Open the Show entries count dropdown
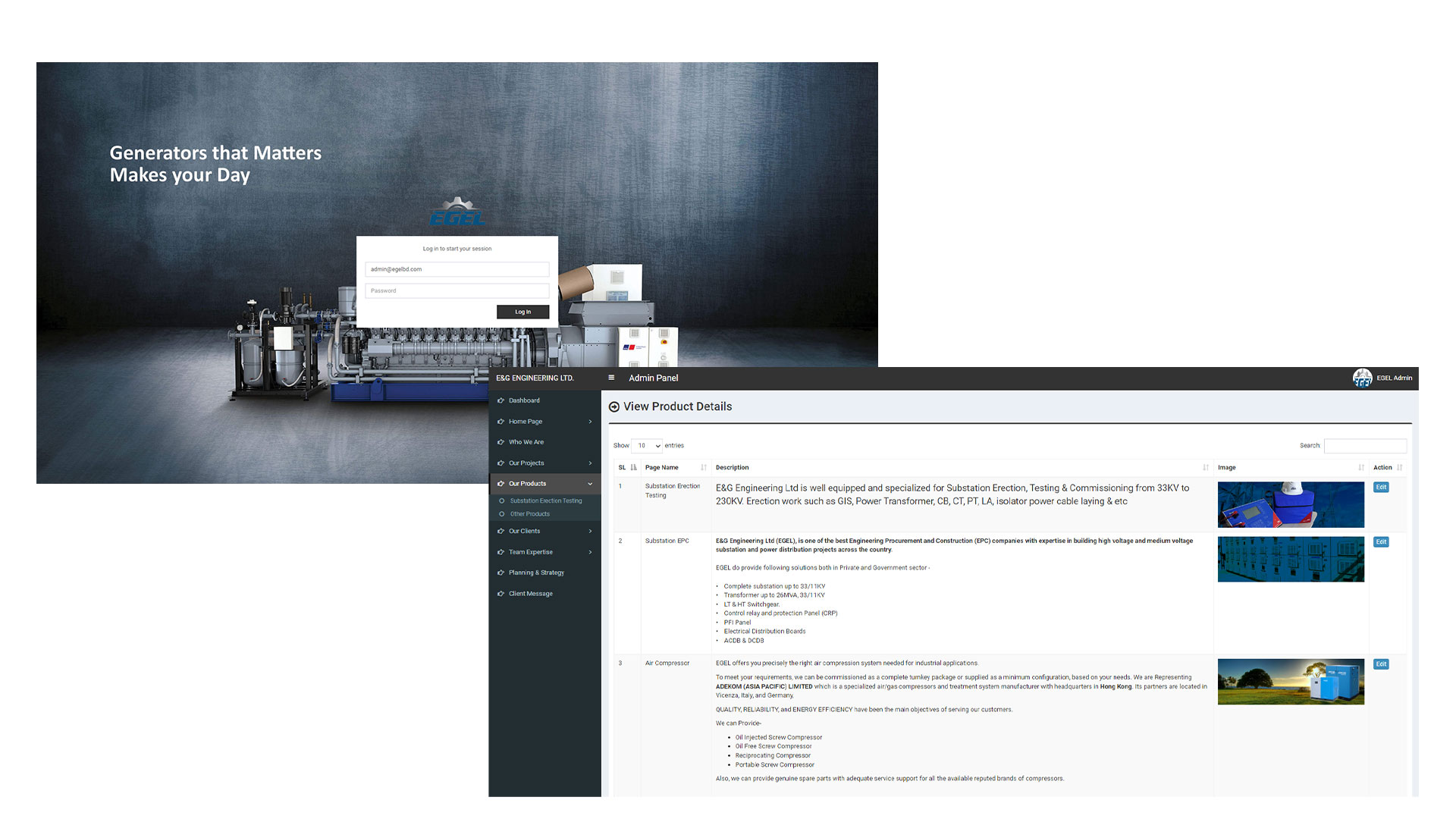 click(647, 446)
